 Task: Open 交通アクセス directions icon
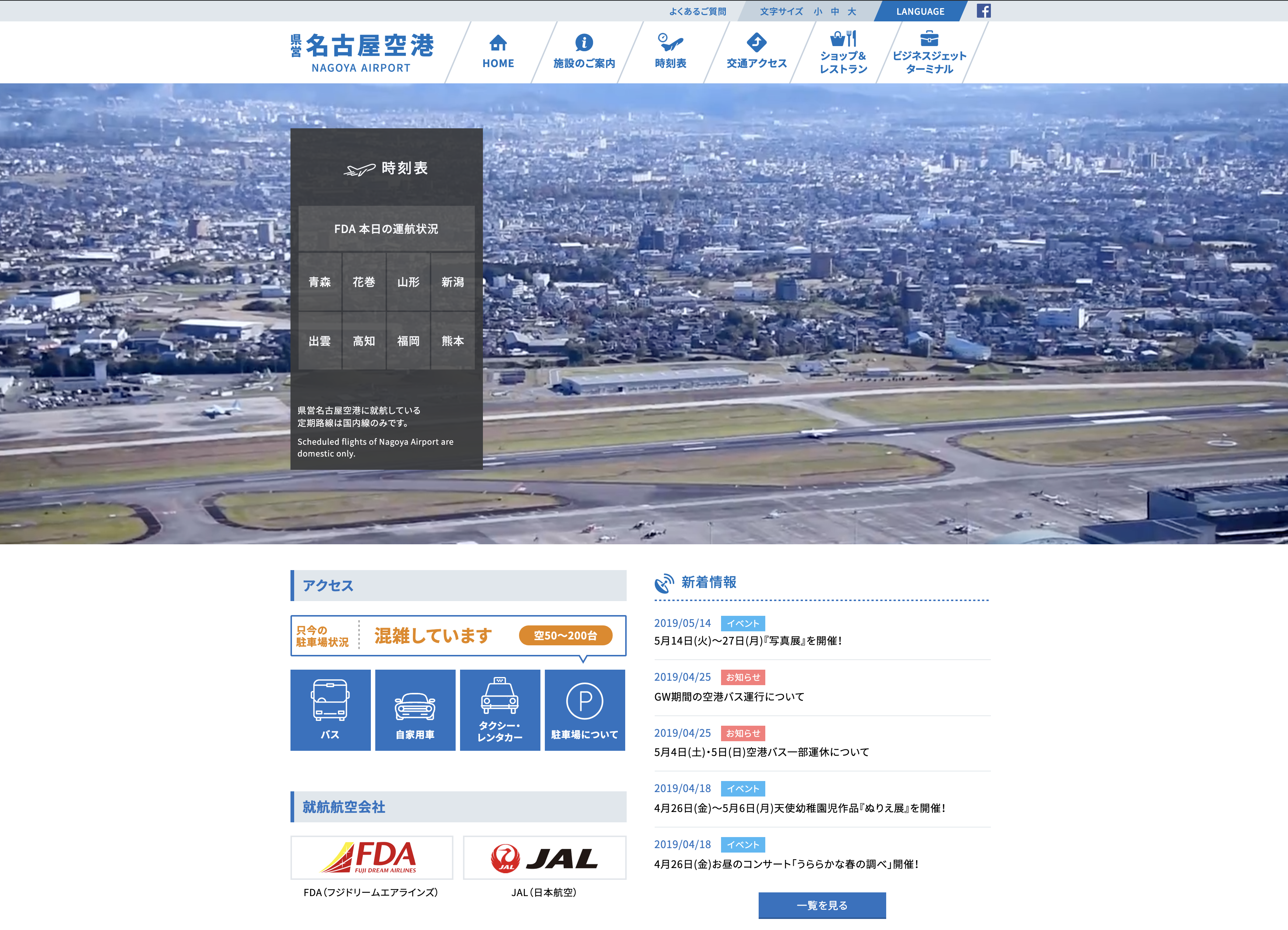coord(756,43)
